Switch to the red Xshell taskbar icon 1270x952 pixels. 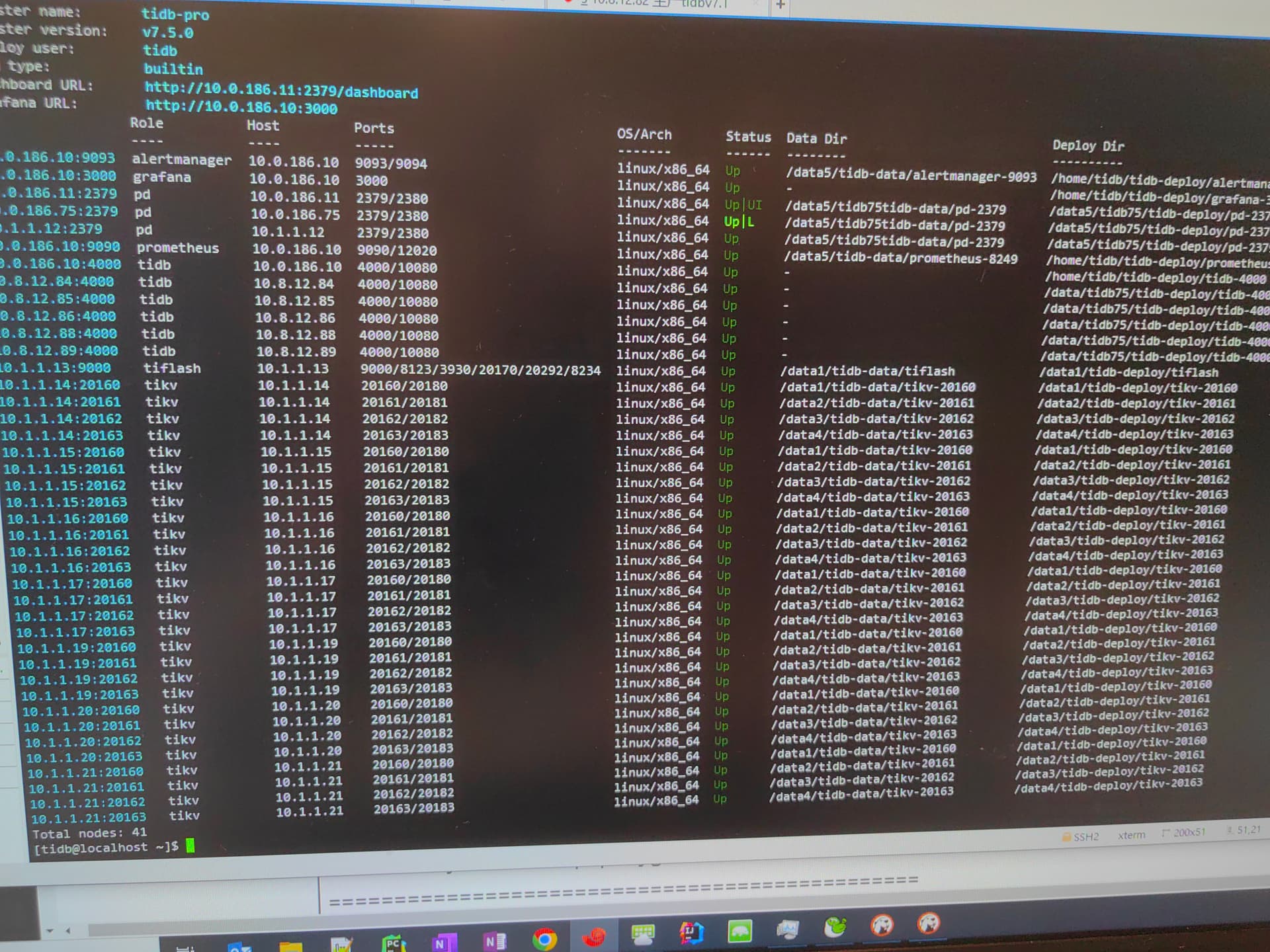coord(593,937)
